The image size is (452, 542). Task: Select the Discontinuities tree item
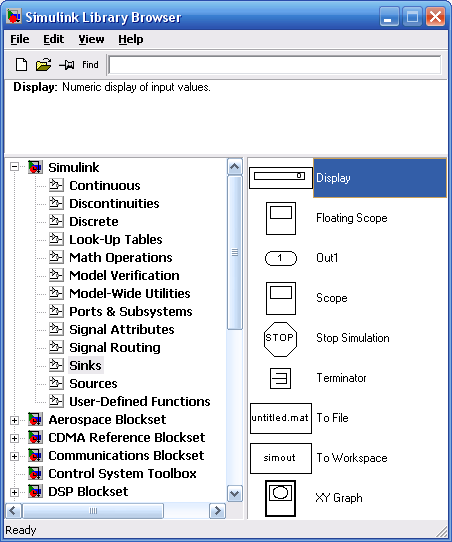[x=114, y=204]
